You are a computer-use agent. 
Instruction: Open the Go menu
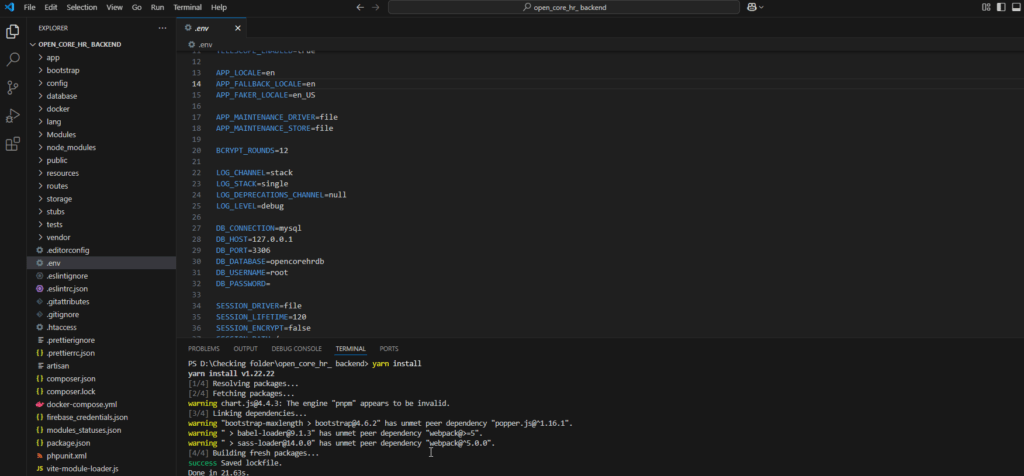(136, 7)
